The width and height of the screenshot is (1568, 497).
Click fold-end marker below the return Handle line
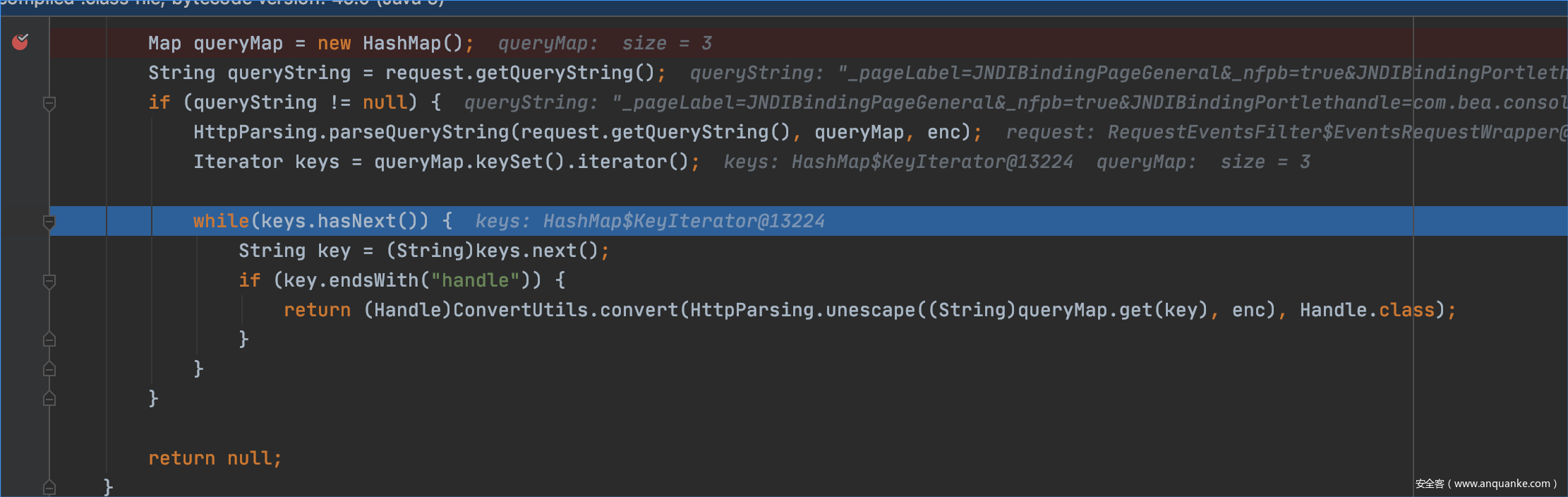click(x=49, y=340)
